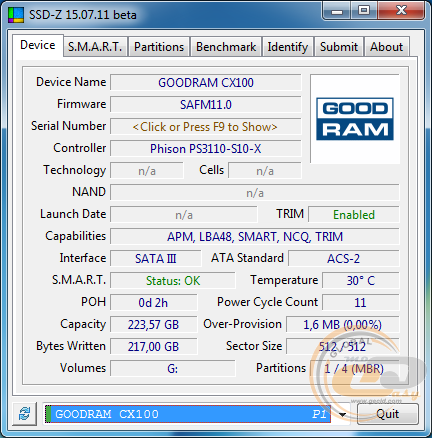Click the GOODRAM logo image
The width and height of the screenshot is (432, 438).
[355, 119]
